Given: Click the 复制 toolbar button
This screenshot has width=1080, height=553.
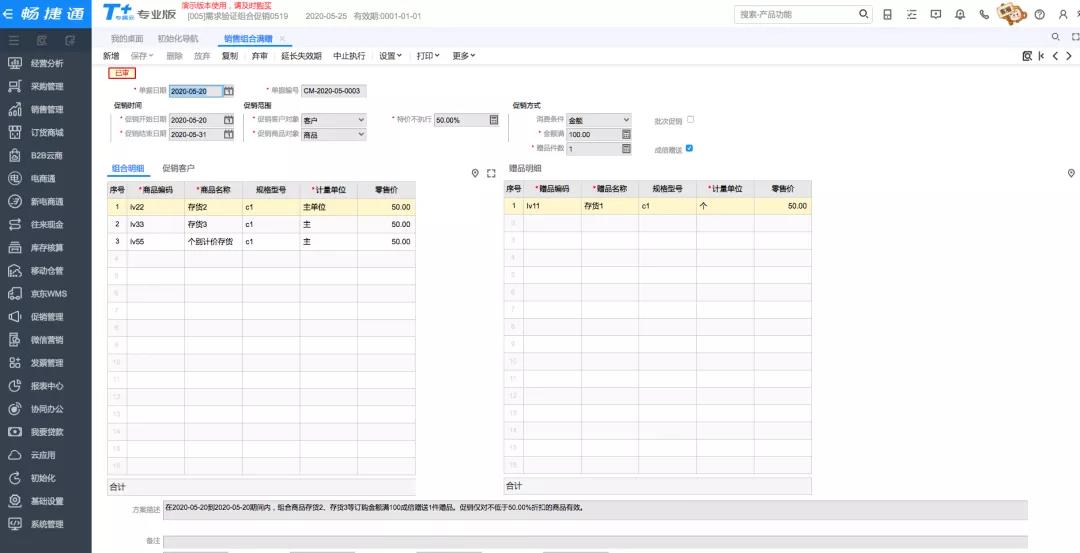Looking at the screenshot, I should [230, 56].
